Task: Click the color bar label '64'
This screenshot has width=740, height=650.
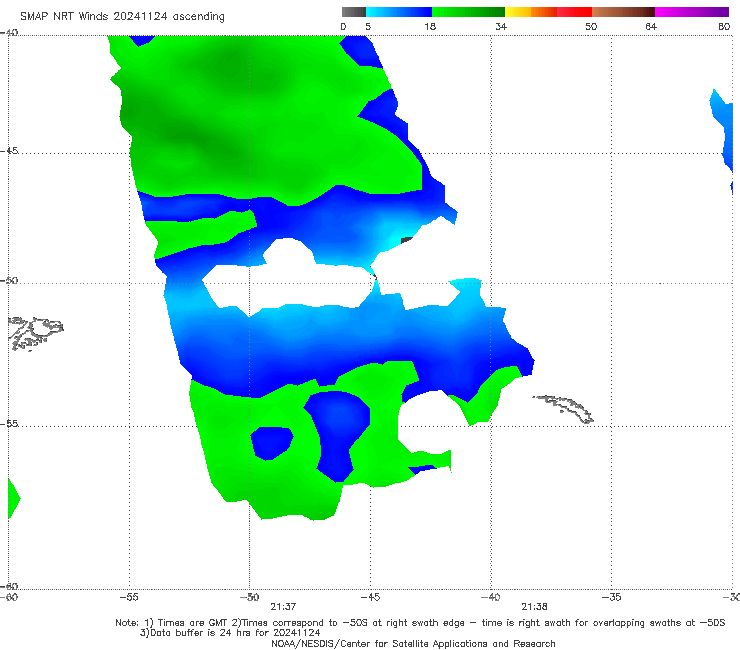Action: tap(651, 26)
